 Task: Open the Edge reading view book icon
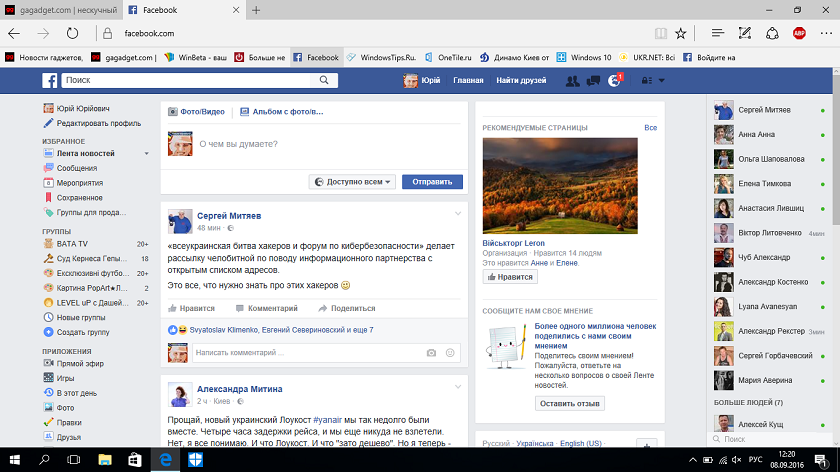pyautogui.click(x=659, y=33)
